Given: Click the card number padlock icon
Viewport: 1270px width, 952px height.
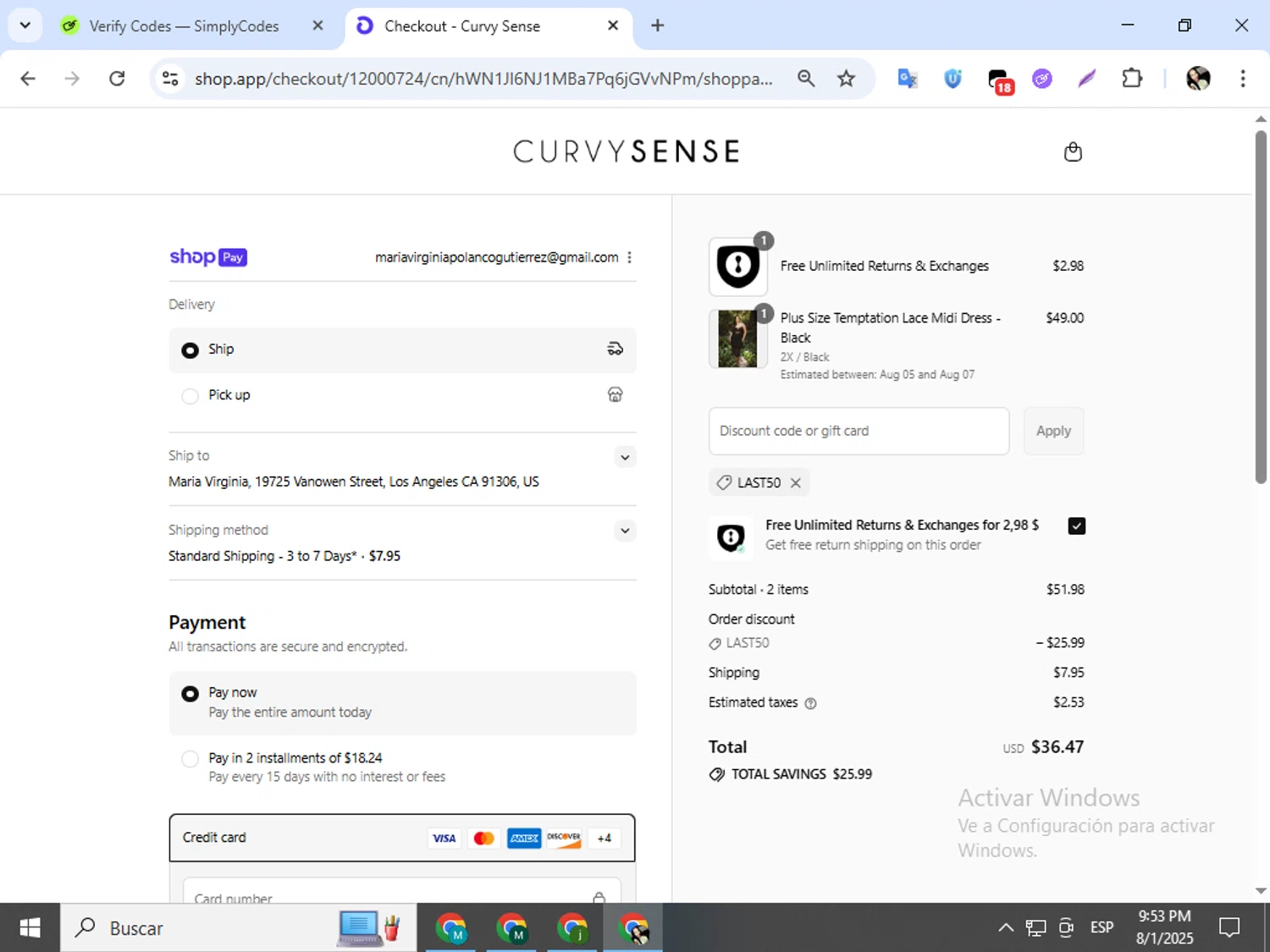Looking at the screenshot, I should (599, 898).
